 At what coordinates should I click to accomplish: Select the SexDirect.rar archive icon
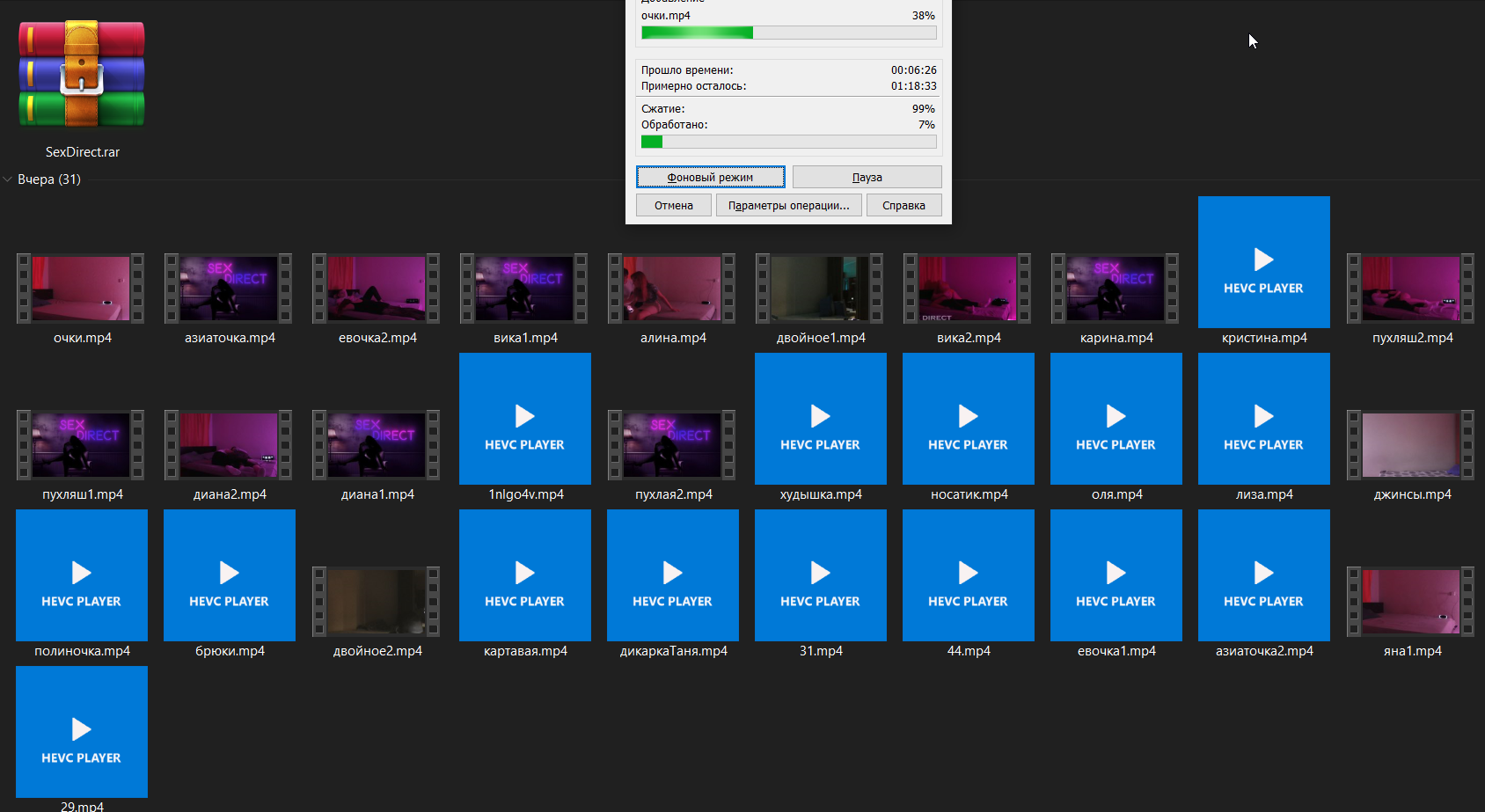(x=82, y=75)
